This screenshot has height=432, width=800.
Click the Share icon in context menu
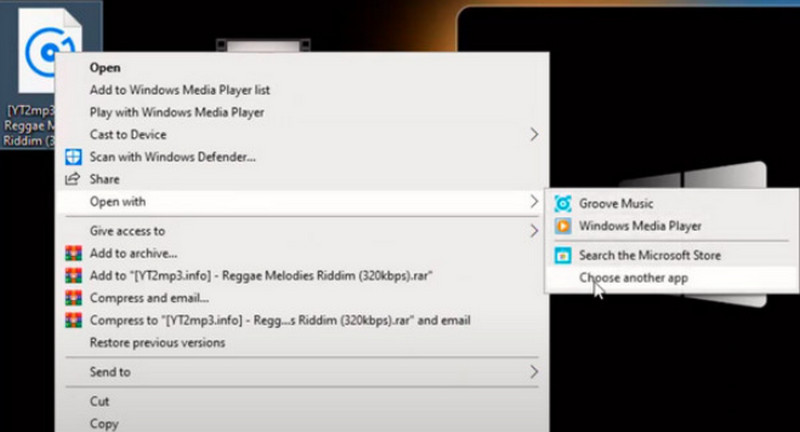72,179
